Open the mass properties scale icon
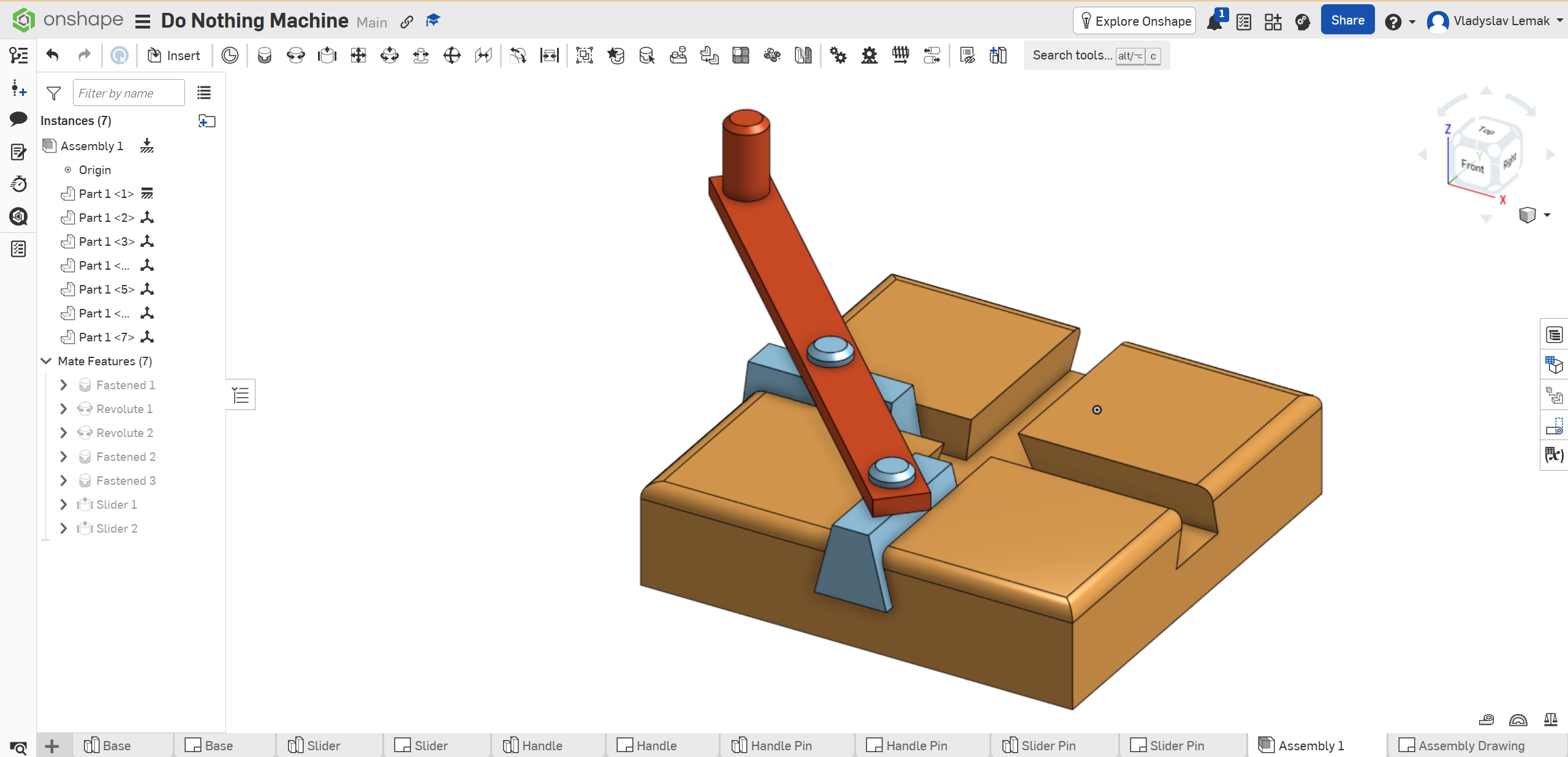This screenshot has width=1568, height=757. (1551, 720)
